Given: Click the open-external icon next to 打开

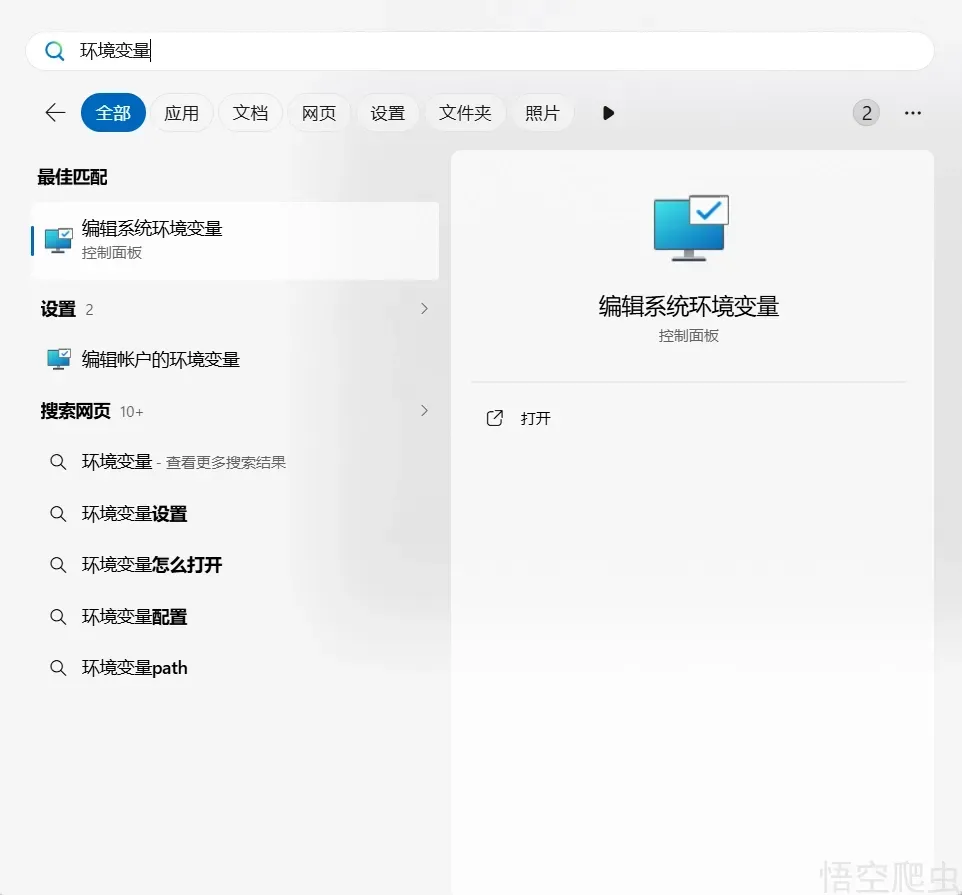Looking at the screenshot, I should click(x=494, y=418).
